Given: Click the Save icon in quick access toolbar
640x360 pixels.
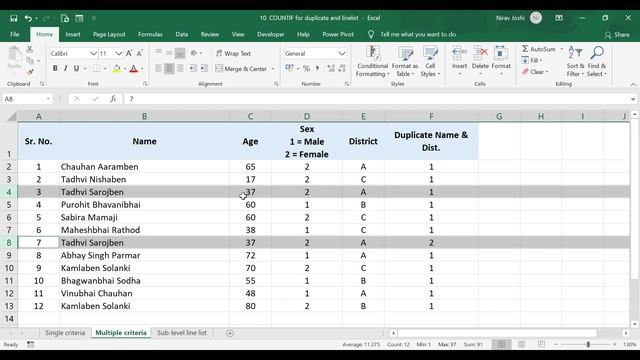Looking at the screenshot, I should pos(13,18).
